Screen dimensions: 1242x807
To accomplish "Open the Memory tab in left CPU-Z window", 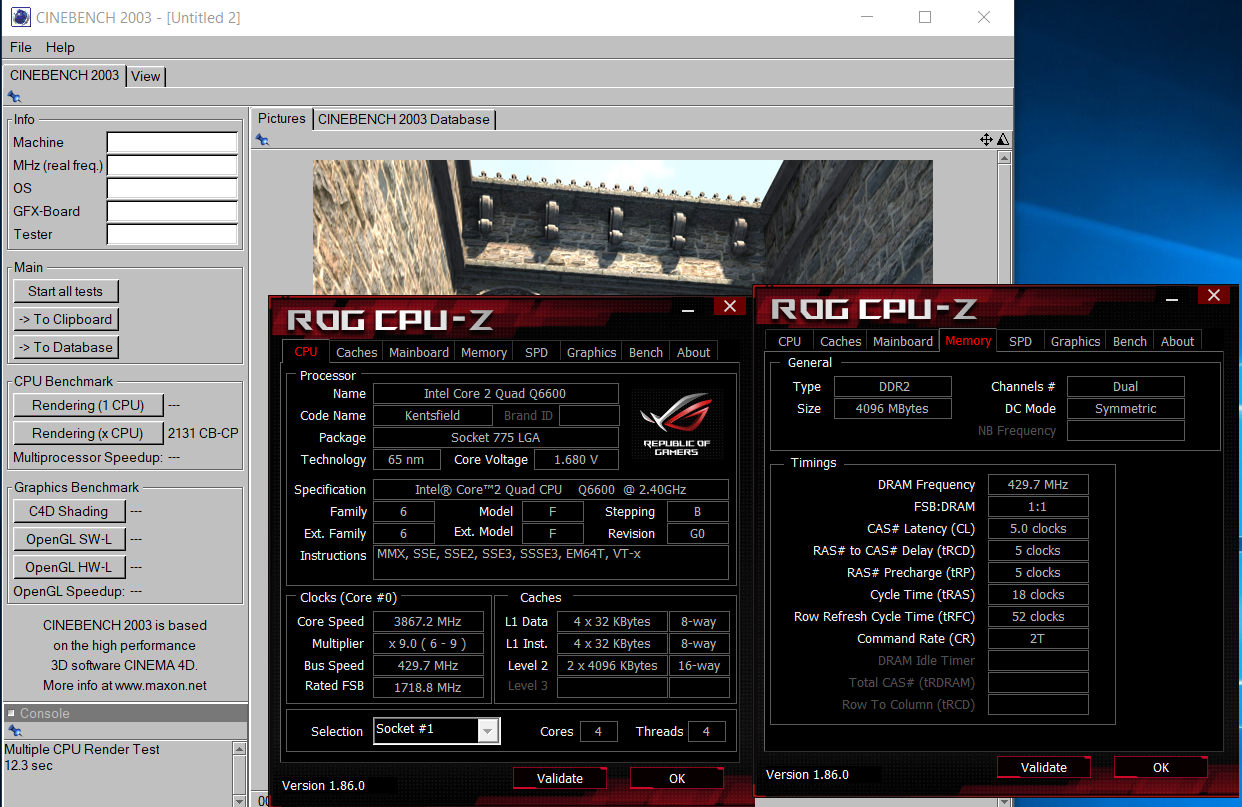I will coord(484,352).
